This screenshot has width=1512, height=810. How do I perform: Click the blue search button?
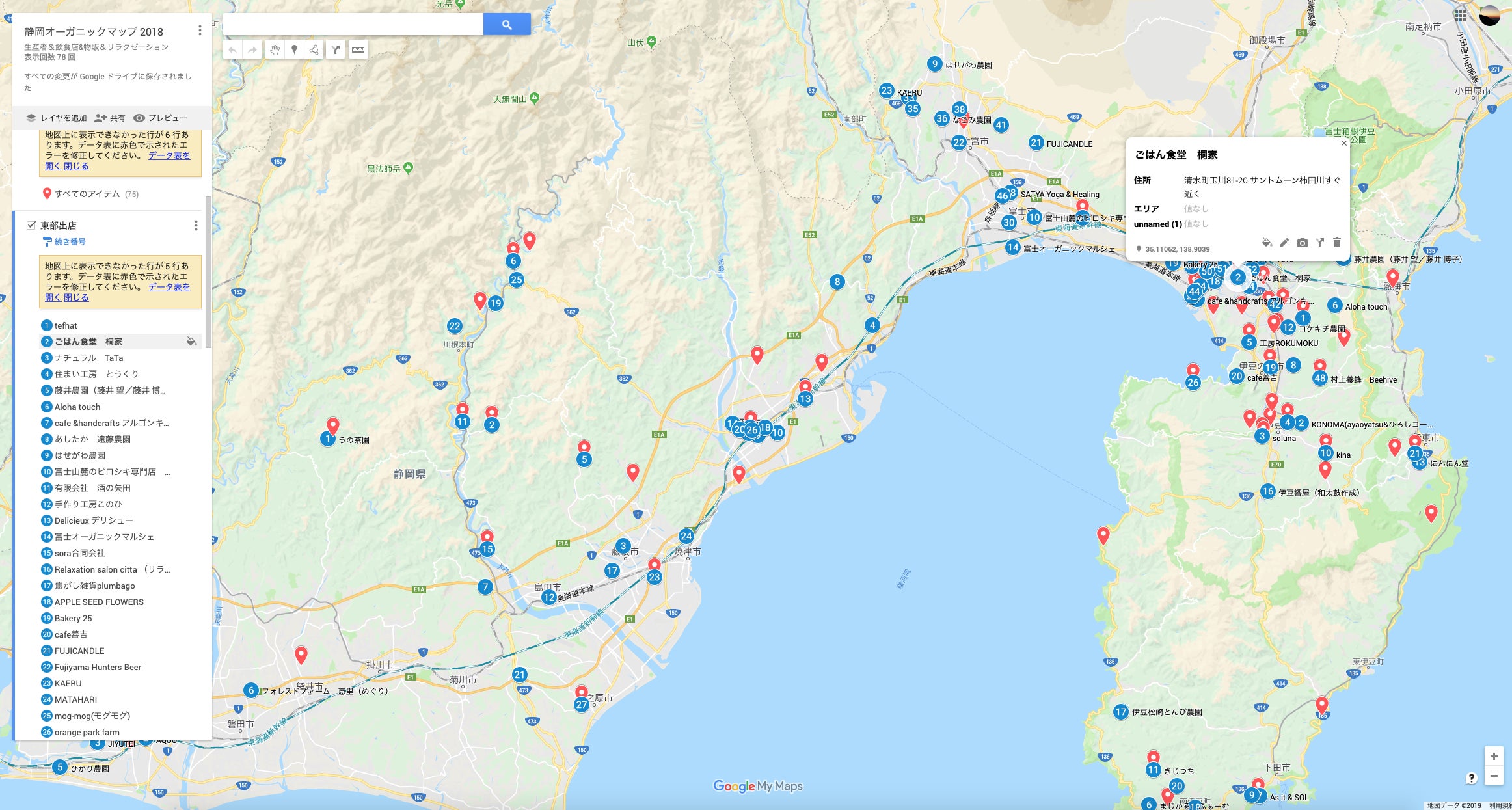pyautogui.click(x=507, y=25)
